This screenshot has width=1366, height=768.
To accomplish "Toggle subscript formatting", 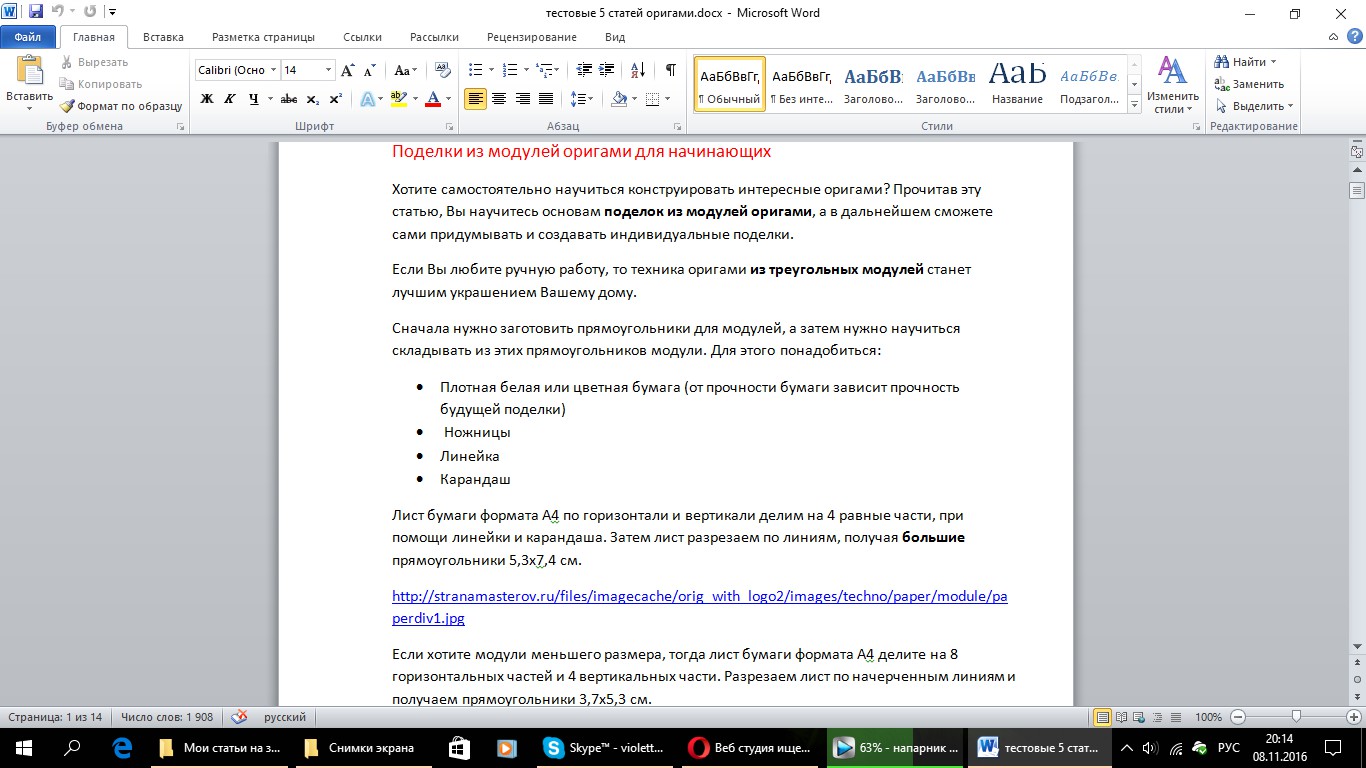I will pyautogui.click(x=312, y=99).
